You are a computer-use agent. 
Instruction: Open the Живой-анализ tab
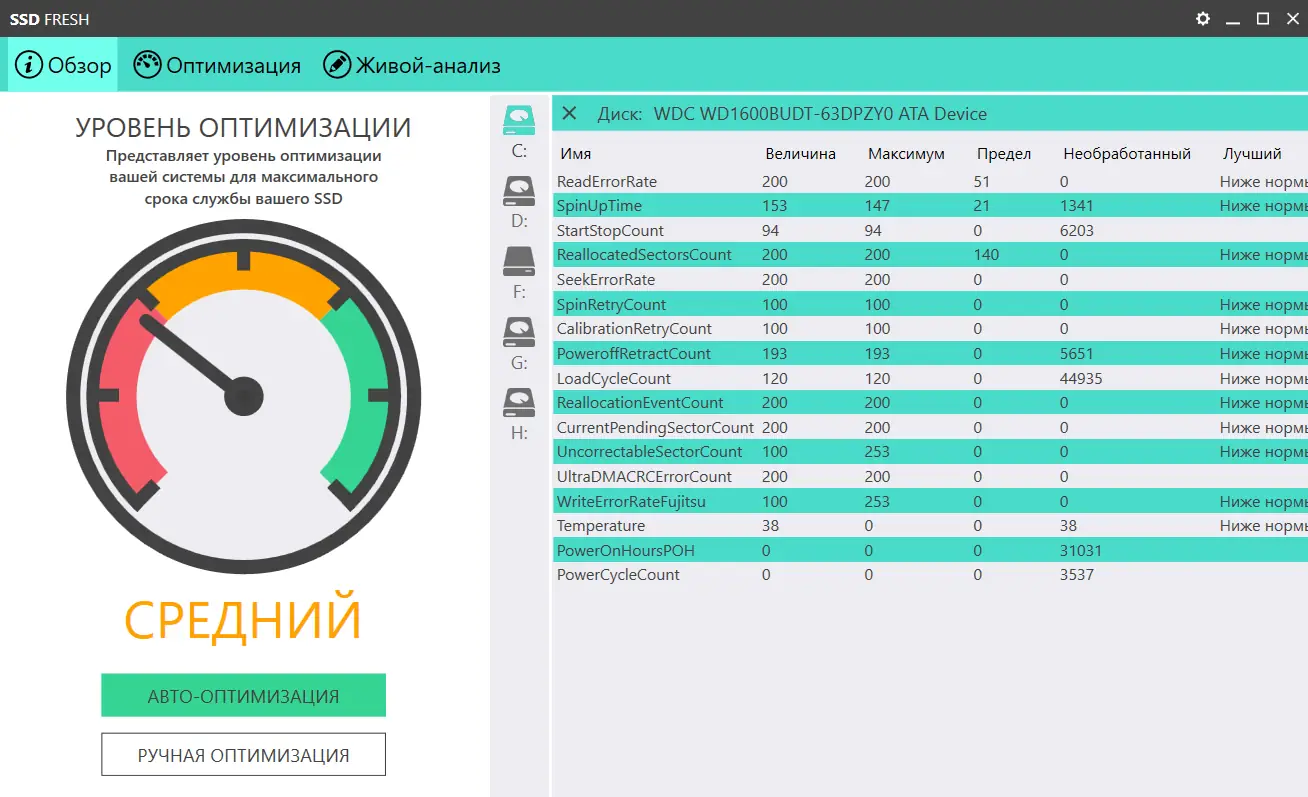pyautogui.click(x=412, y=65)
